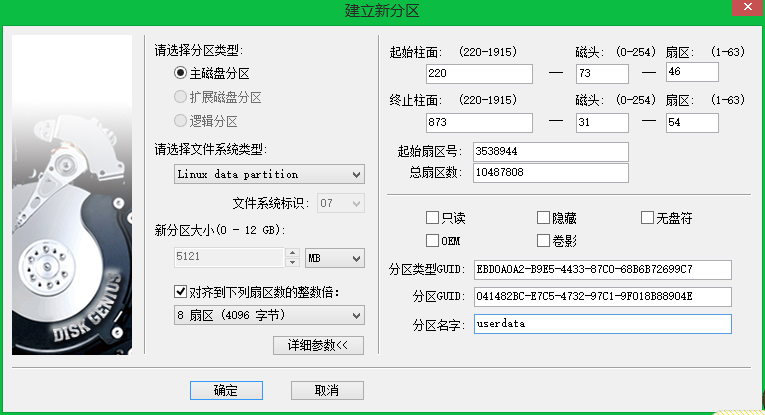
Task: Open the 文件系统标识 07 dropdown
Action: coord(341,203)
